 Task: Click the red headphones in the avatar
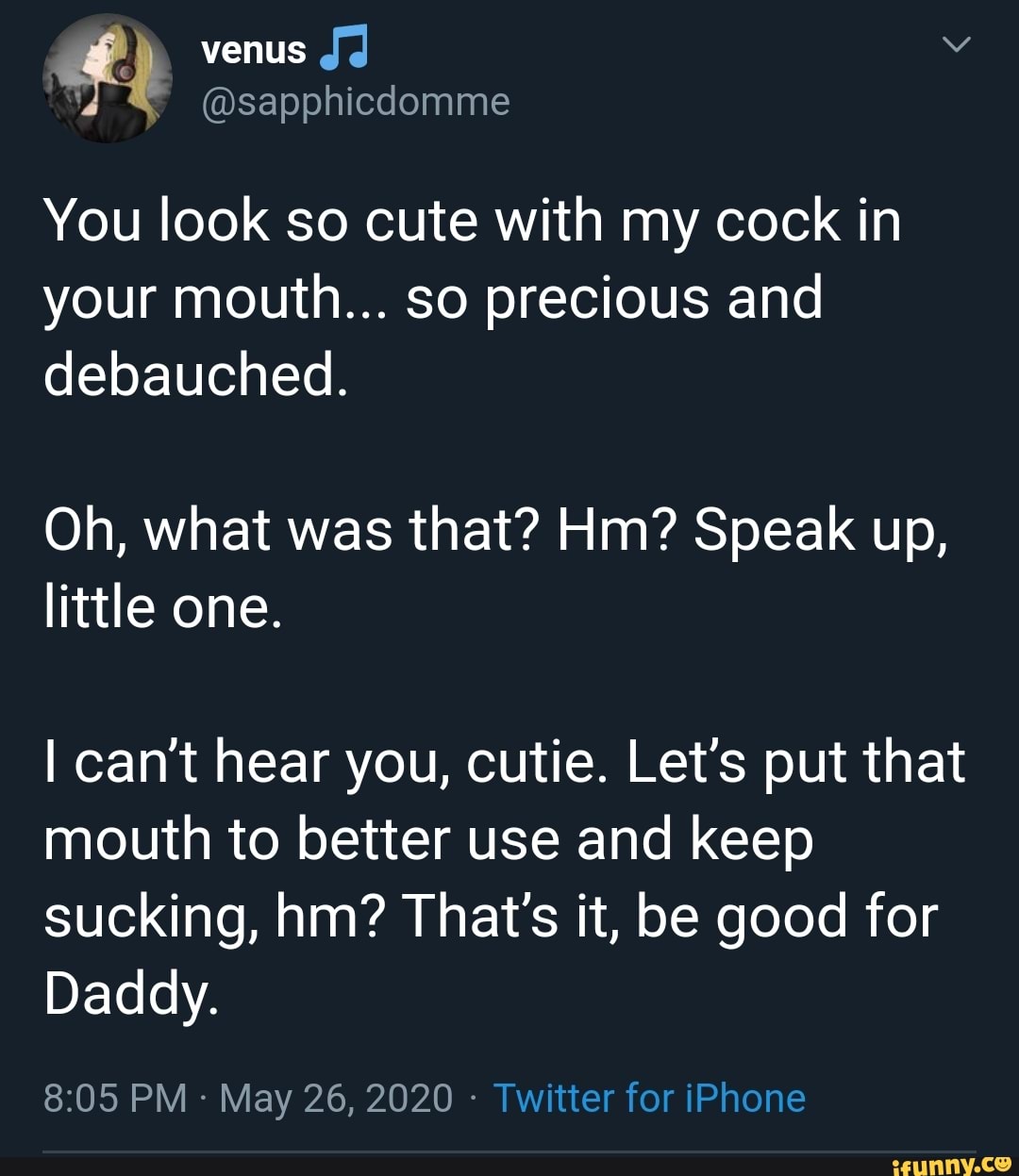(124, 70)
